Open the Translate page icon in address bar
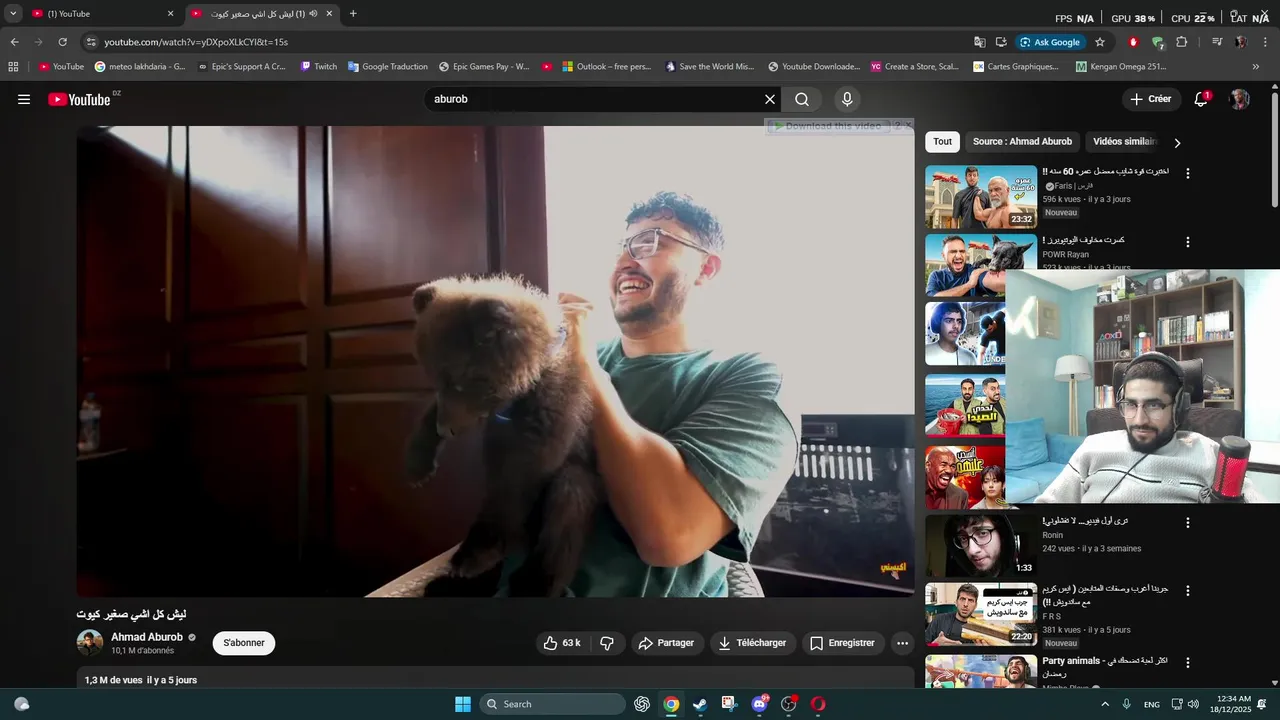Image resolution: width=1280 pixels, height=720 pixels. [x=980, y=42]
